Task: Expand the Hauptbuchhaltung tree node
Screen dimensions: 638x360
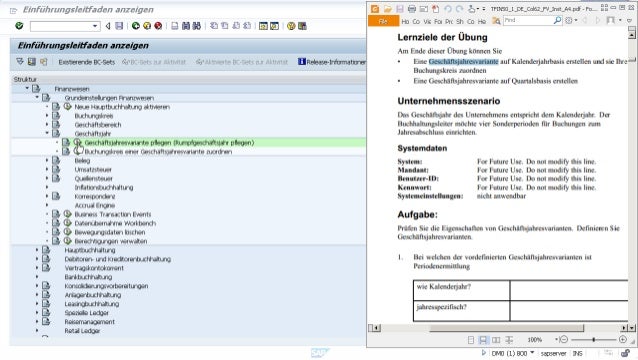Action: (x=37, y=249)
